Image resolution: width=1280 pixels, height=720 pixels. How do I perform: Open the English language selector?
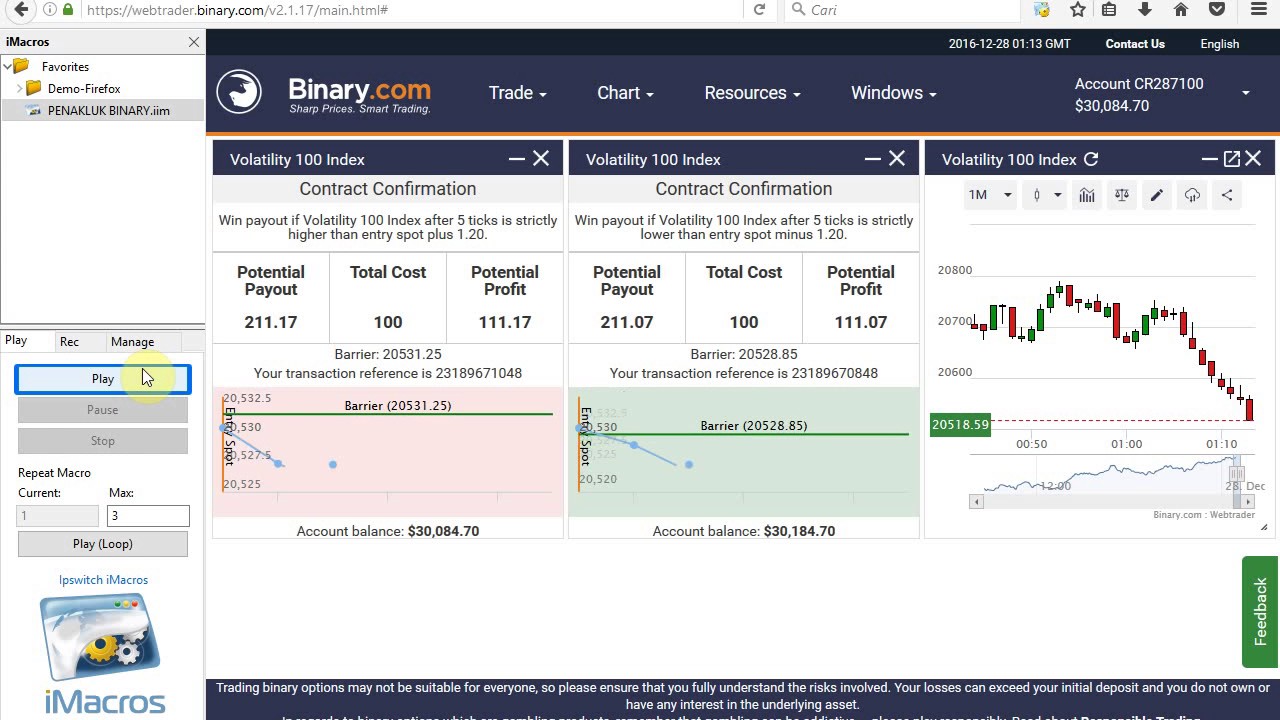point(1219,44)
